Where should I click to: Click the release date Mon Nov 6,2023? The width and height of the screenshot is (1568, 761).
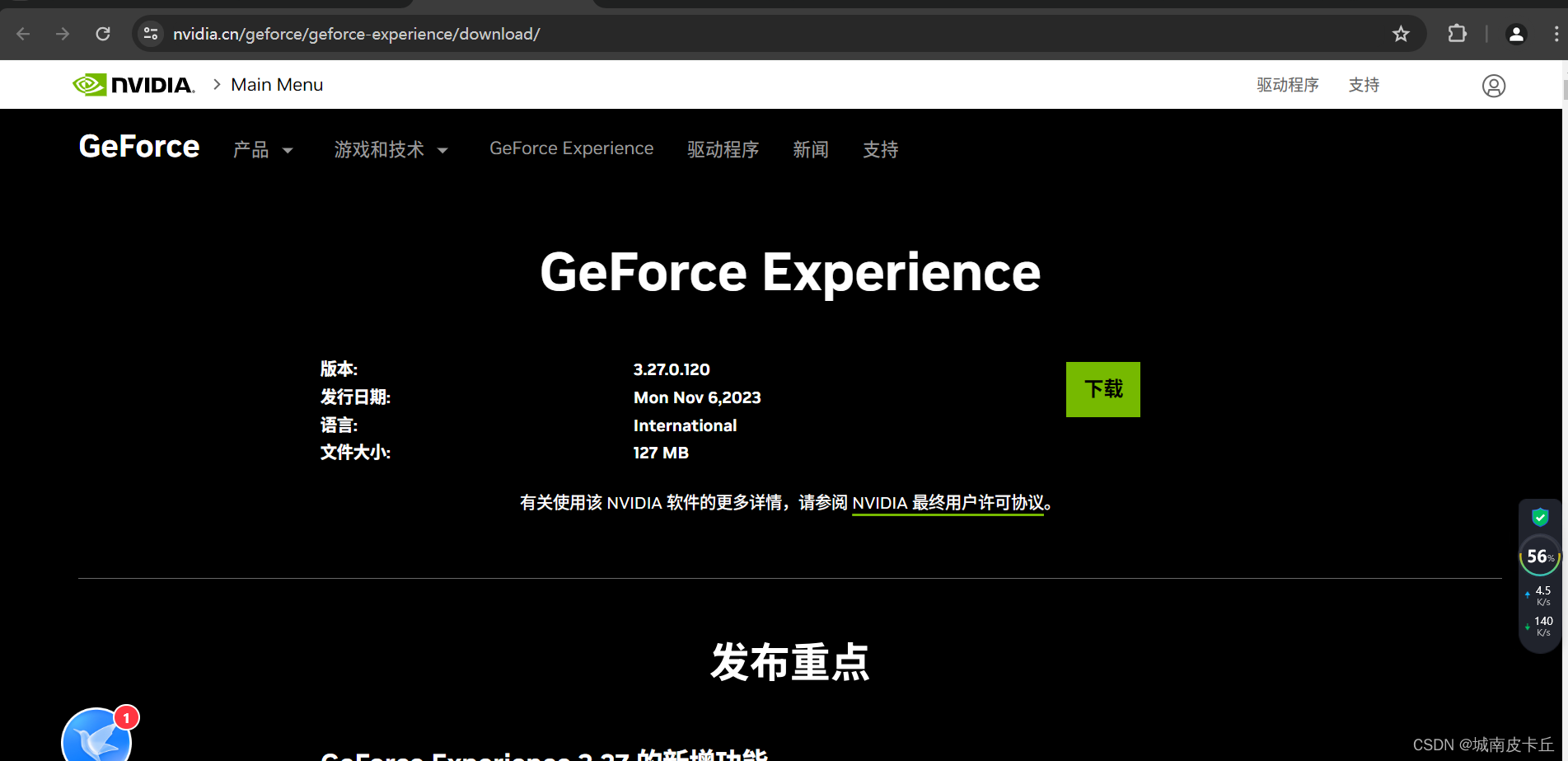pyautogui.click(x=697, y=397)
